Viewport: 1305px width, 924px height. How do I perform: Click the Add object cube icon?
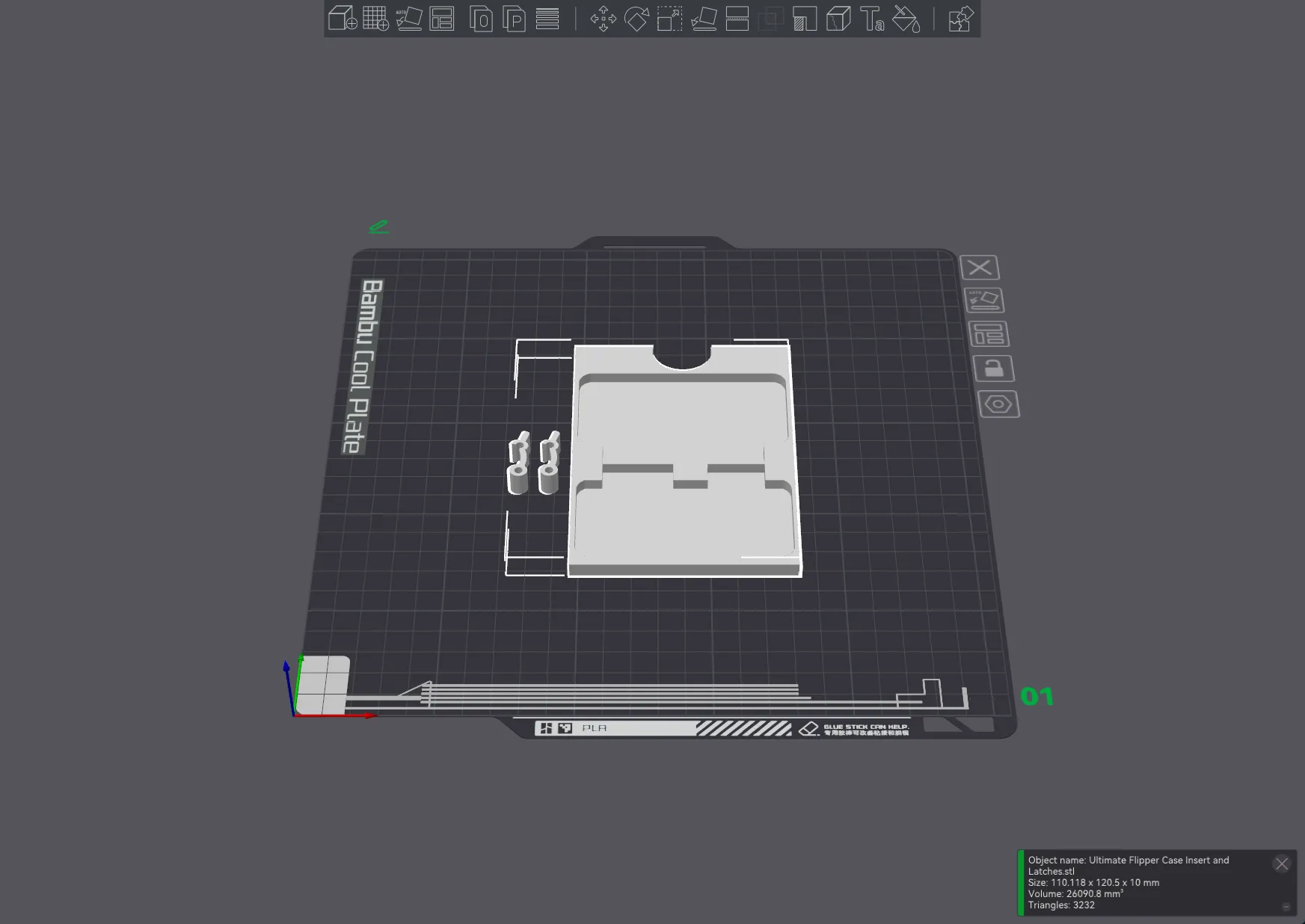point(343,19)
